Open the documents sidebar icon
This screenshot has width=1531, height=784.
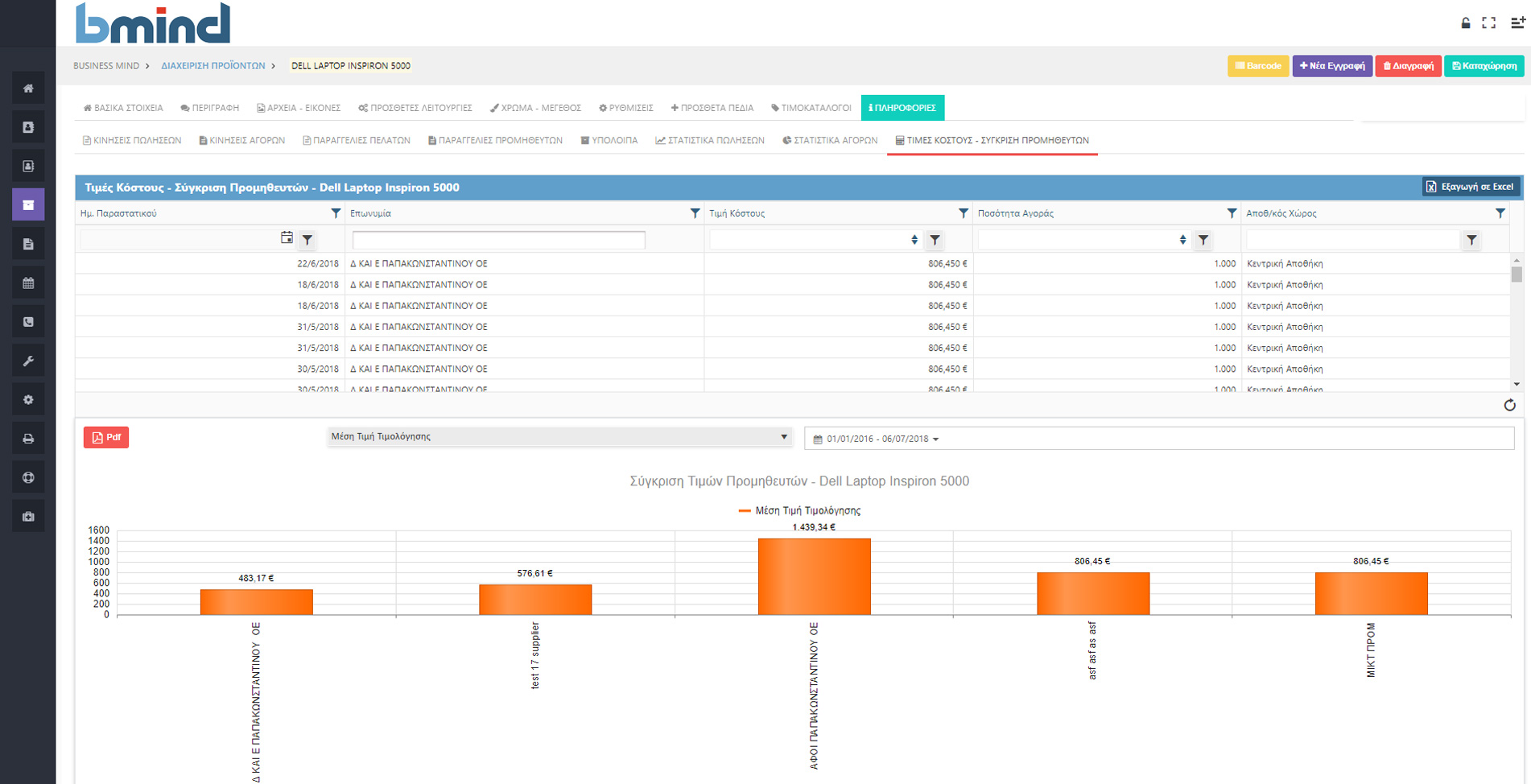28,244
